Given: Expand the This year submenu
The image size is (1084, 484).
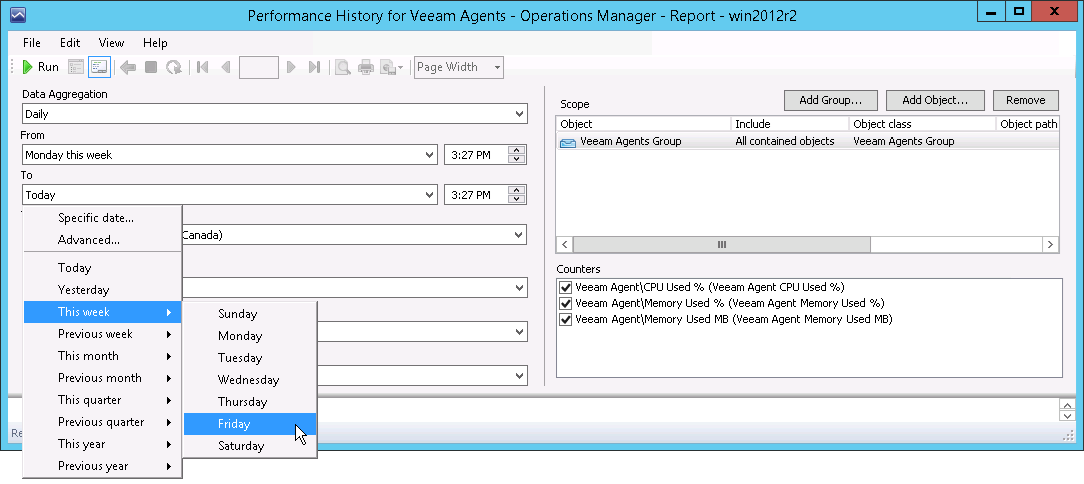Looking at the screenshot, I should click(102, 445).
